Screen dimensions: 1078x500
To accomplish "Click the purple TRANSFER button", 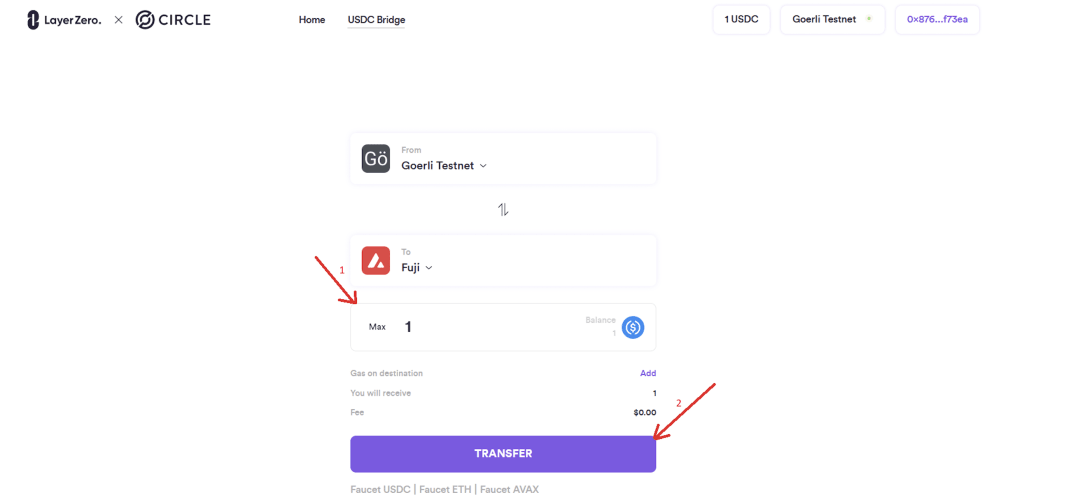I will 503,454.
